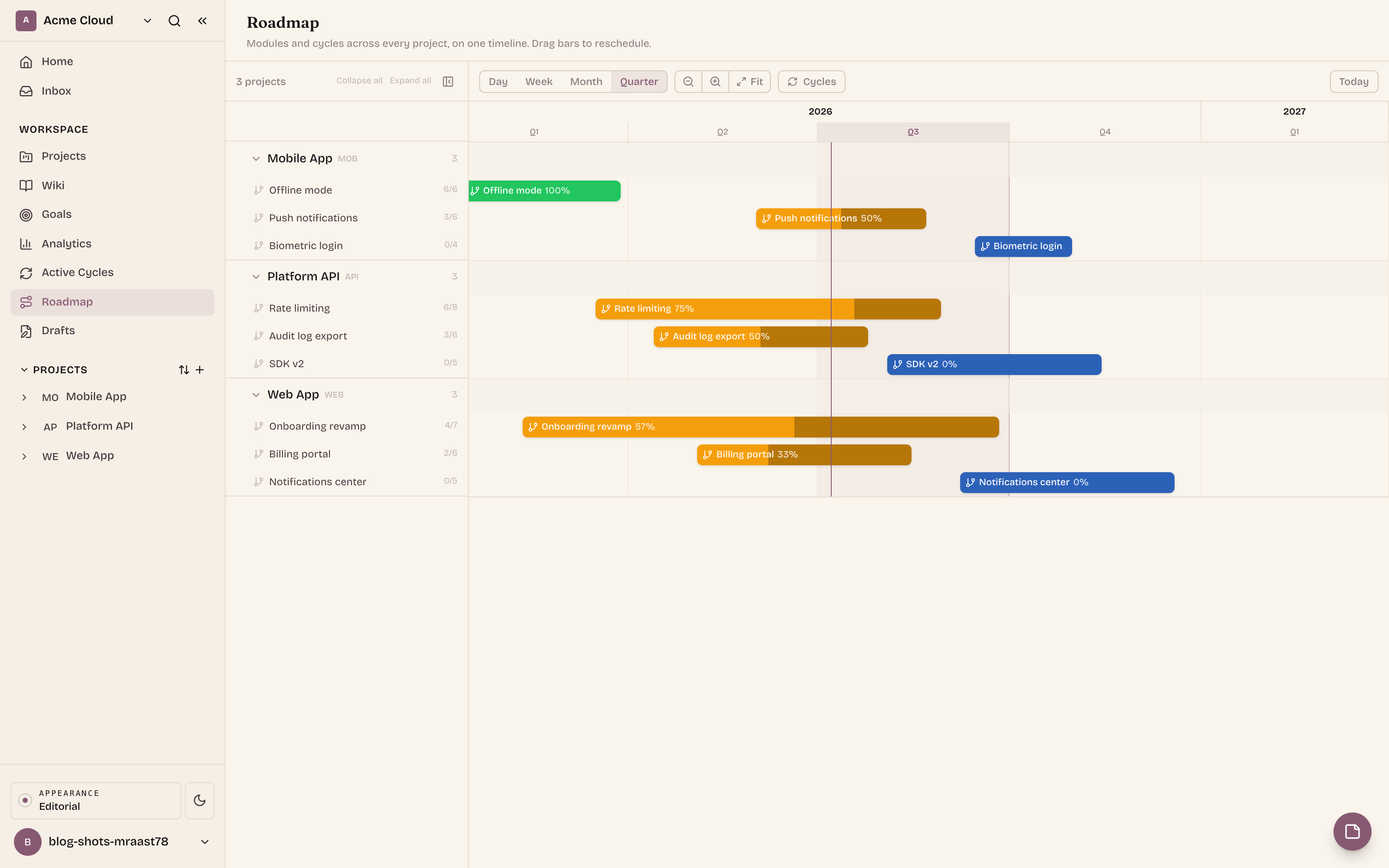Open Active Cycles
This screenshot has height=868, width=1389.
click(x=112, y=273)
